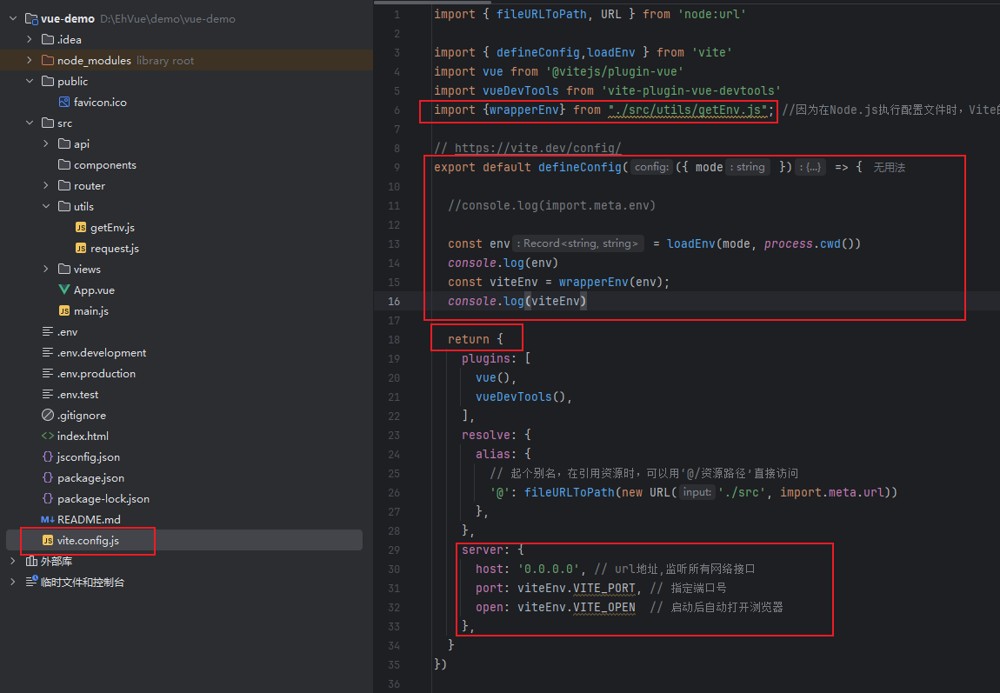Collapse the vue-demo project root chevron
This screenshot has width=1000, height=693.
[x=13, y=18]
